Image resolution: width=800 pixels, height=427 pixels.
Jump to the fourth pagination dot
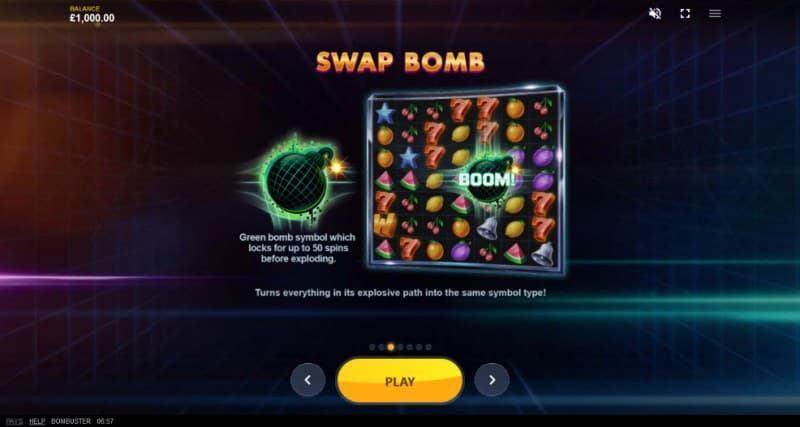(401, 347)
